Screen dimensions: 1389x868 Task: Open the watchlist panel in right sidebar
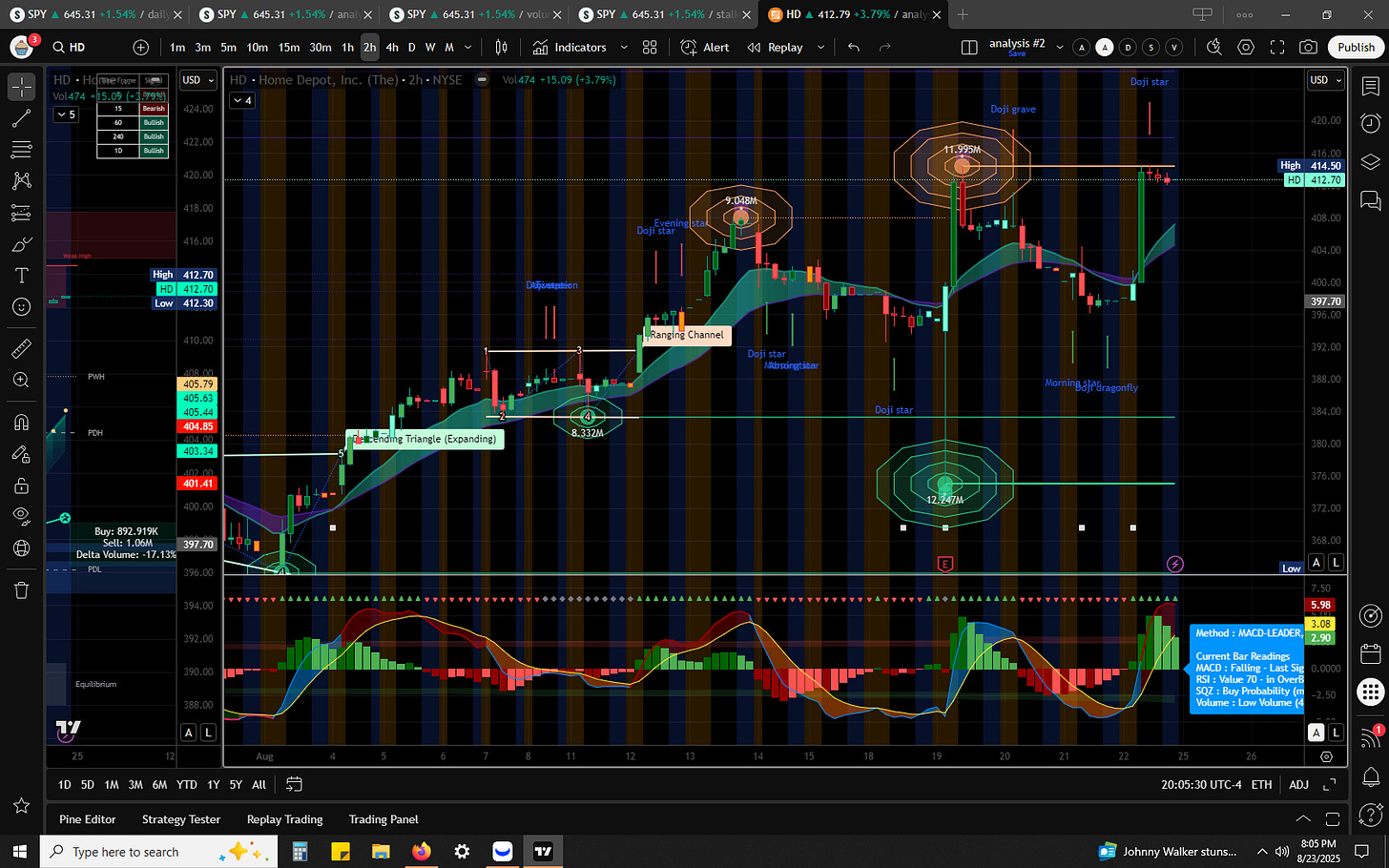click(1371, 87)
